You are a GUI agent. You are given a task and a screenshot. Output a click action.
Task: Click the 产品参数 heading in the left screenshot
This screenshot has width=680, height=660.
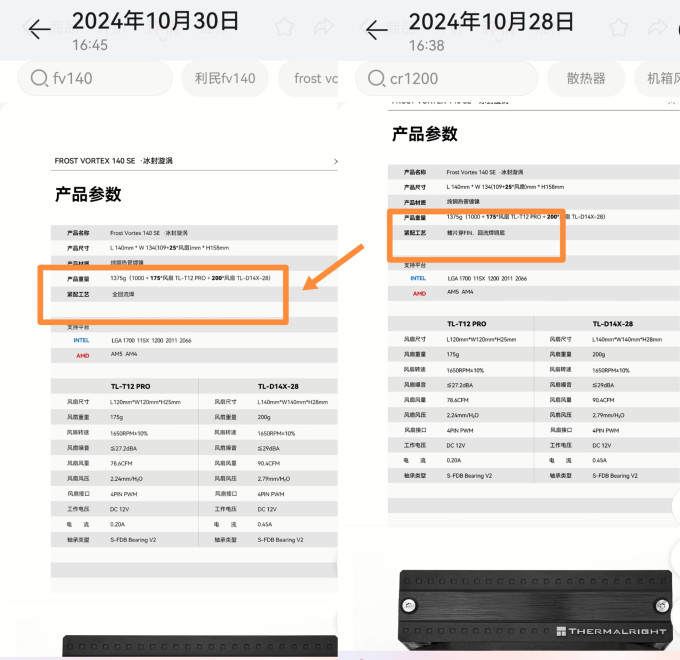point(88,194)
